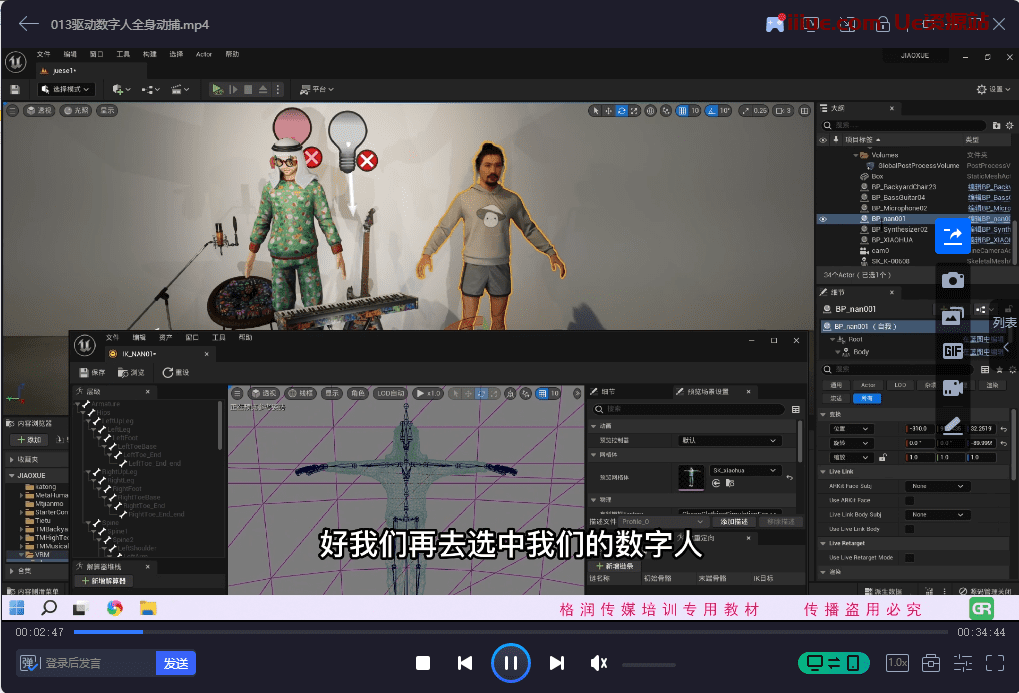Open the player's toolbox icon
Image resolution: width=1019 pixels, height=693 pixels.
point(931,663)
